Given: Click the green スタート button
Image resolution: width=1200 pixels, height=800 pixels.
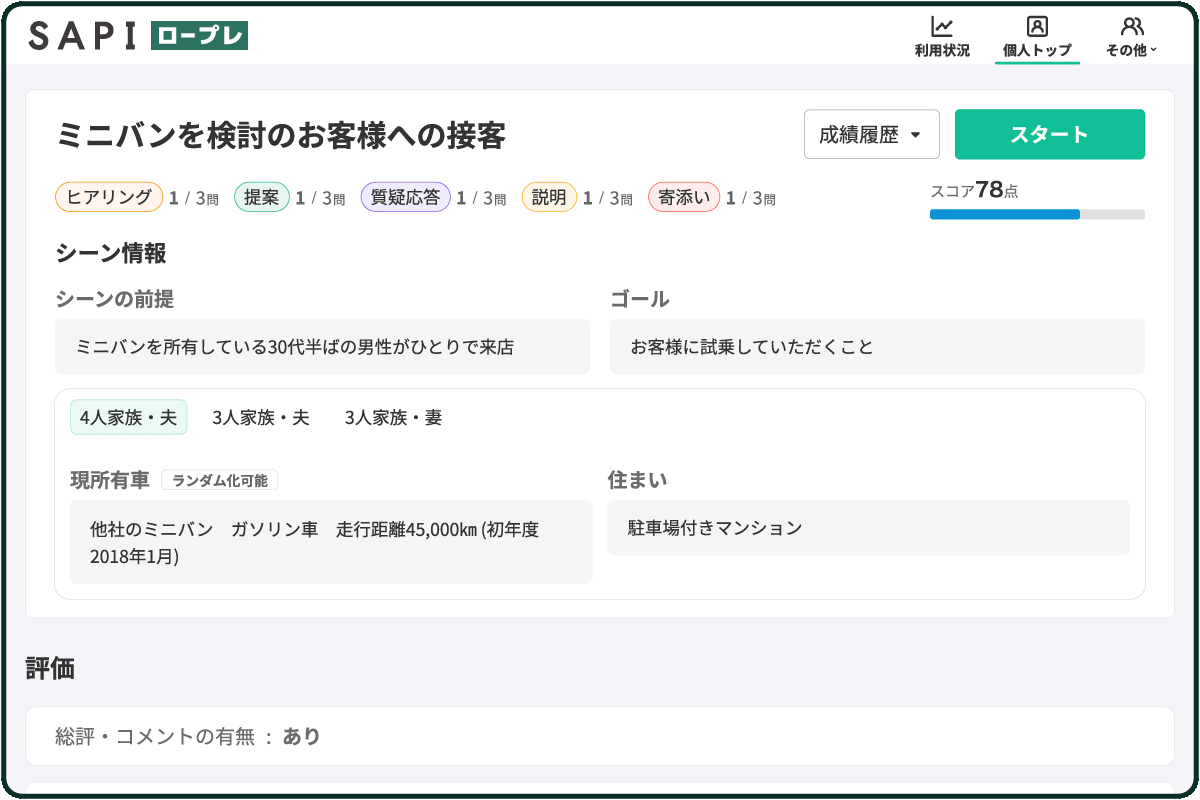Looking at the screenshot, I should (x=1049, y=134).
